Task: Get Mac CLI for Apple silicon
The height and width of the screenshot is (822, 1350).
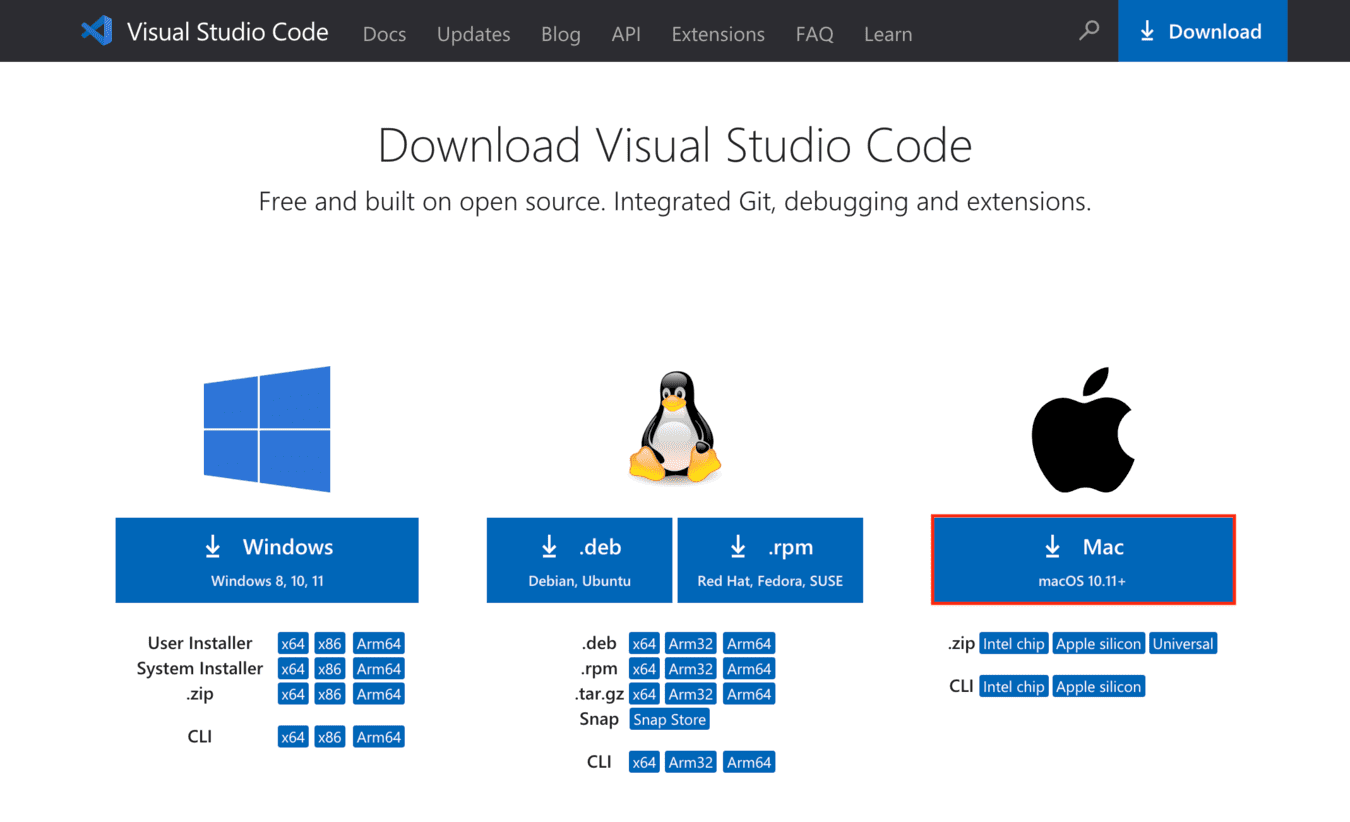Action: (x=1098, y=687)
